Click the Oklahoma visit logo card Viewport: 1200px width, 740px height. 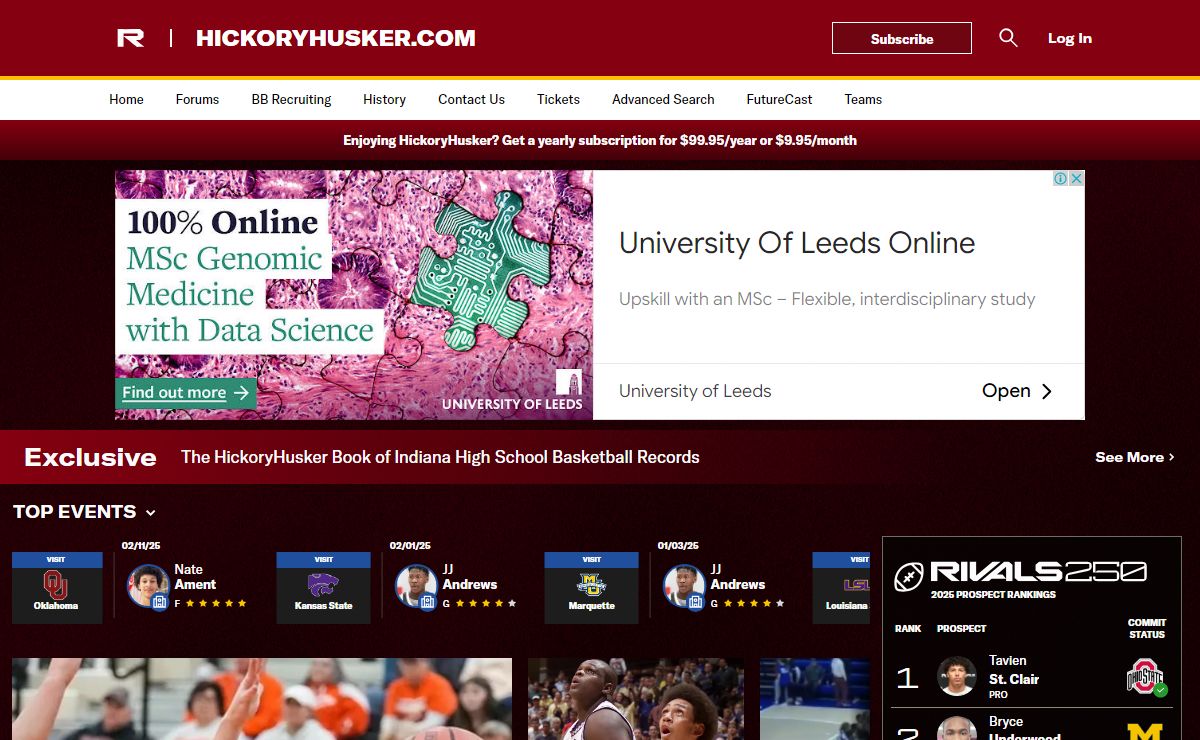[56, 588]
